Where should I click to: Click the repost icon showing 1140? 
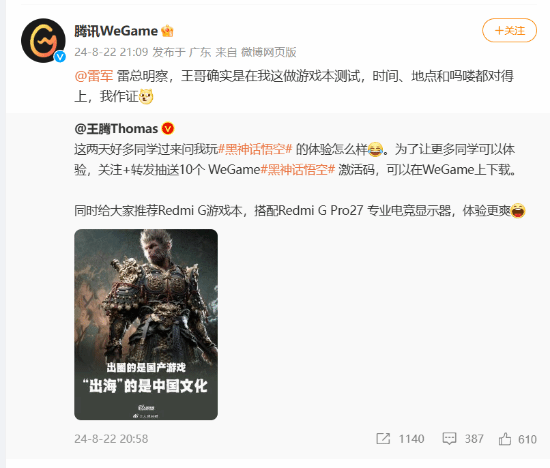[383, 439]
